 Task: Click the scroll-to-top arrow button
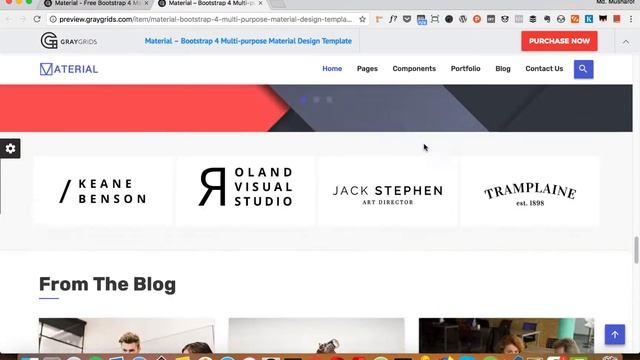(x=615, y=335)
